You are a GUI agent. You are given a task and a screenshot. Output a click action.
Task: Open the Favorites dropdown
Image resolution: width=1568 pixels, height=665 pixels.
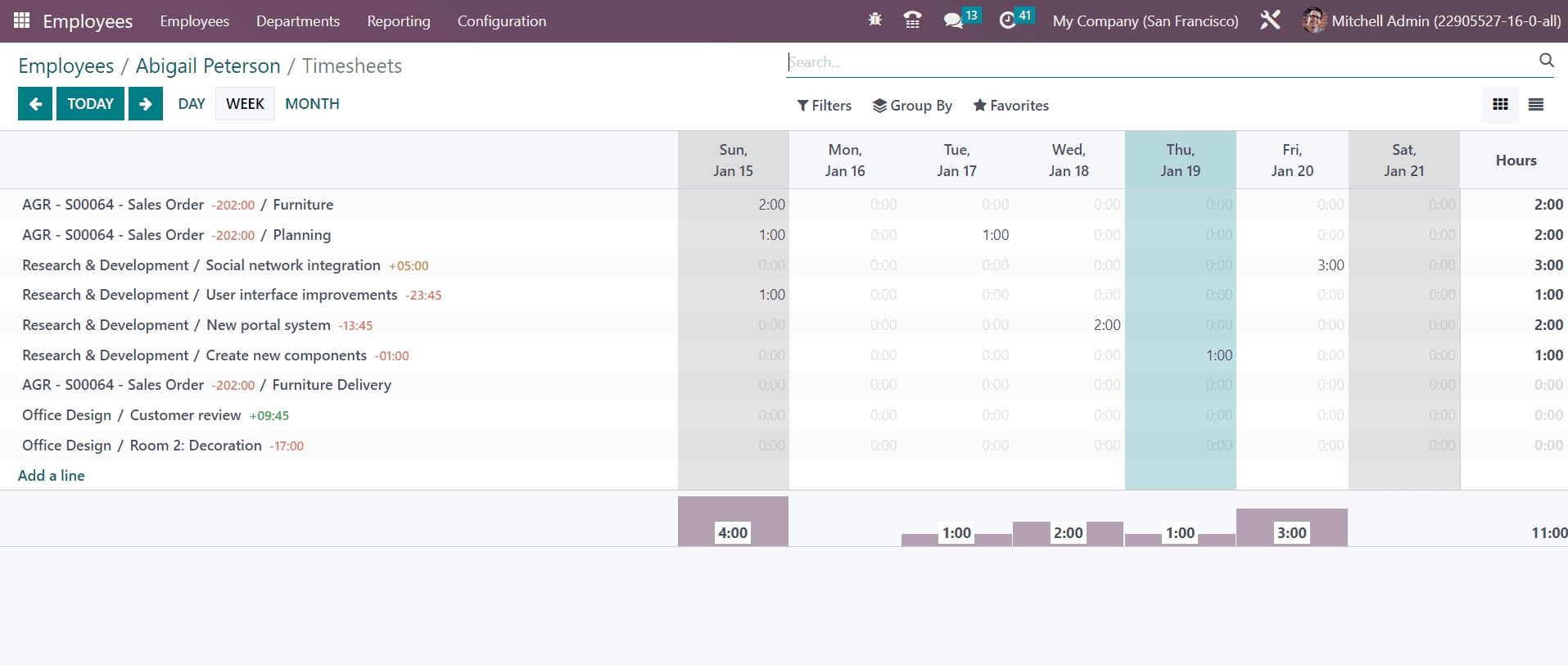point(1010,106)
